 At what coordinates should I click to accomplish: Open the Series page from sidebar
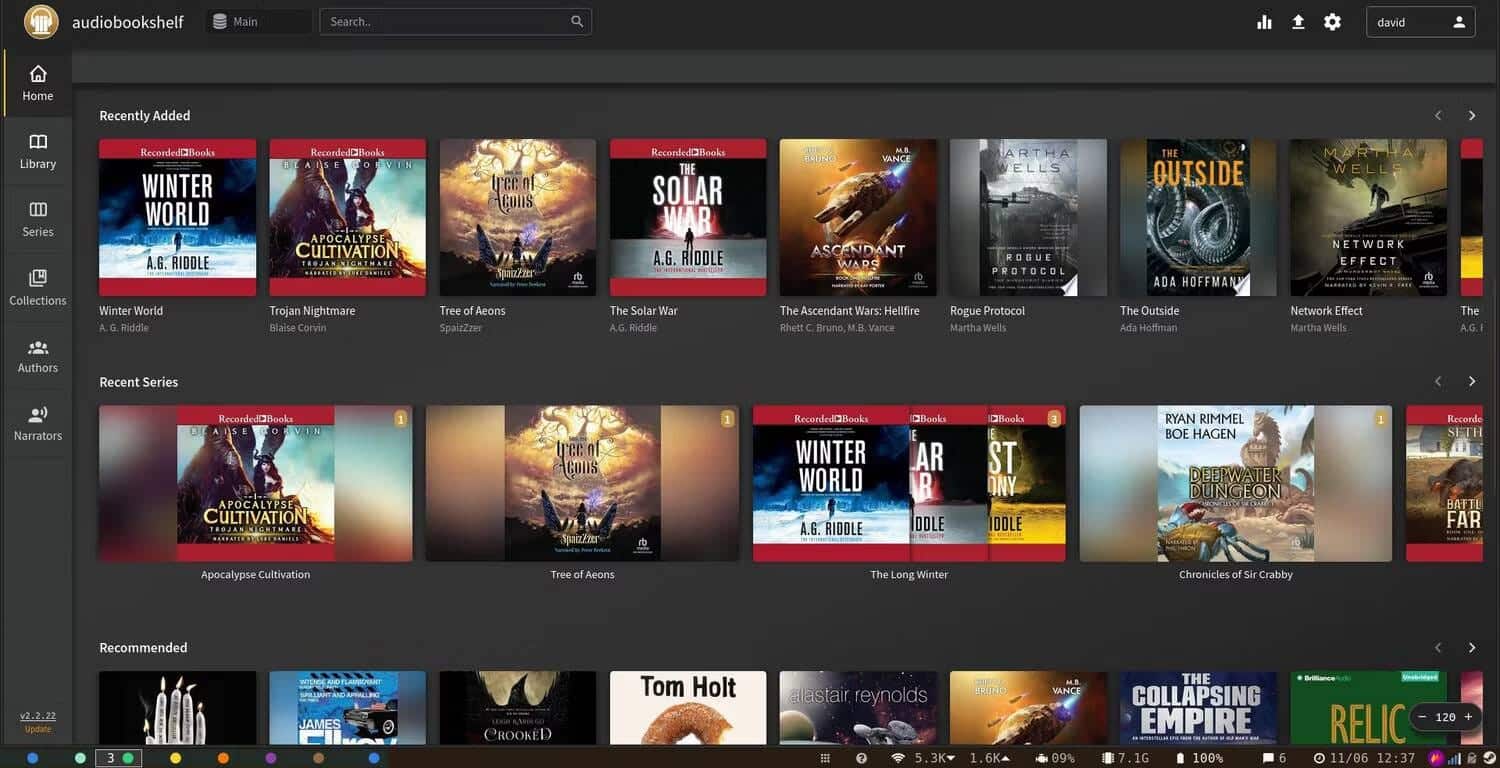pos(37,219)
